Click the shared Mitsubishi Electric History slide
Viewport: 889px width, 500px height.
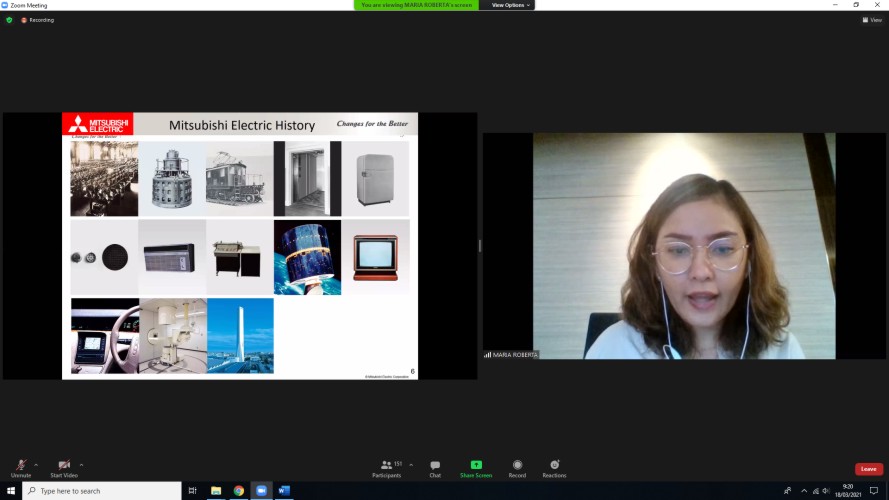tap(240, 245)
